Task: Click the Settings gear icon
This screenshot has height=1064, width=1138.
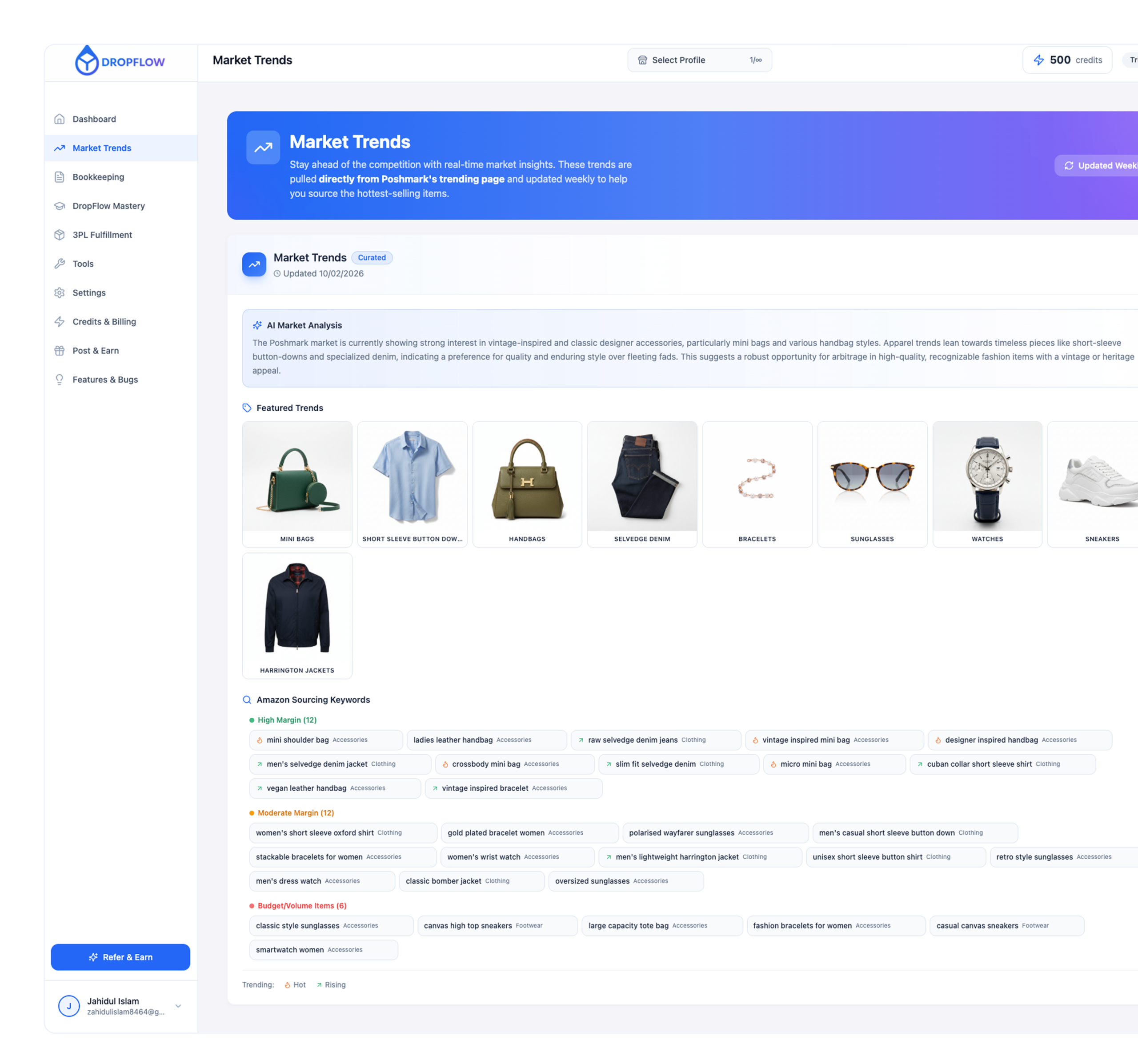Action: tap(60, 292)
